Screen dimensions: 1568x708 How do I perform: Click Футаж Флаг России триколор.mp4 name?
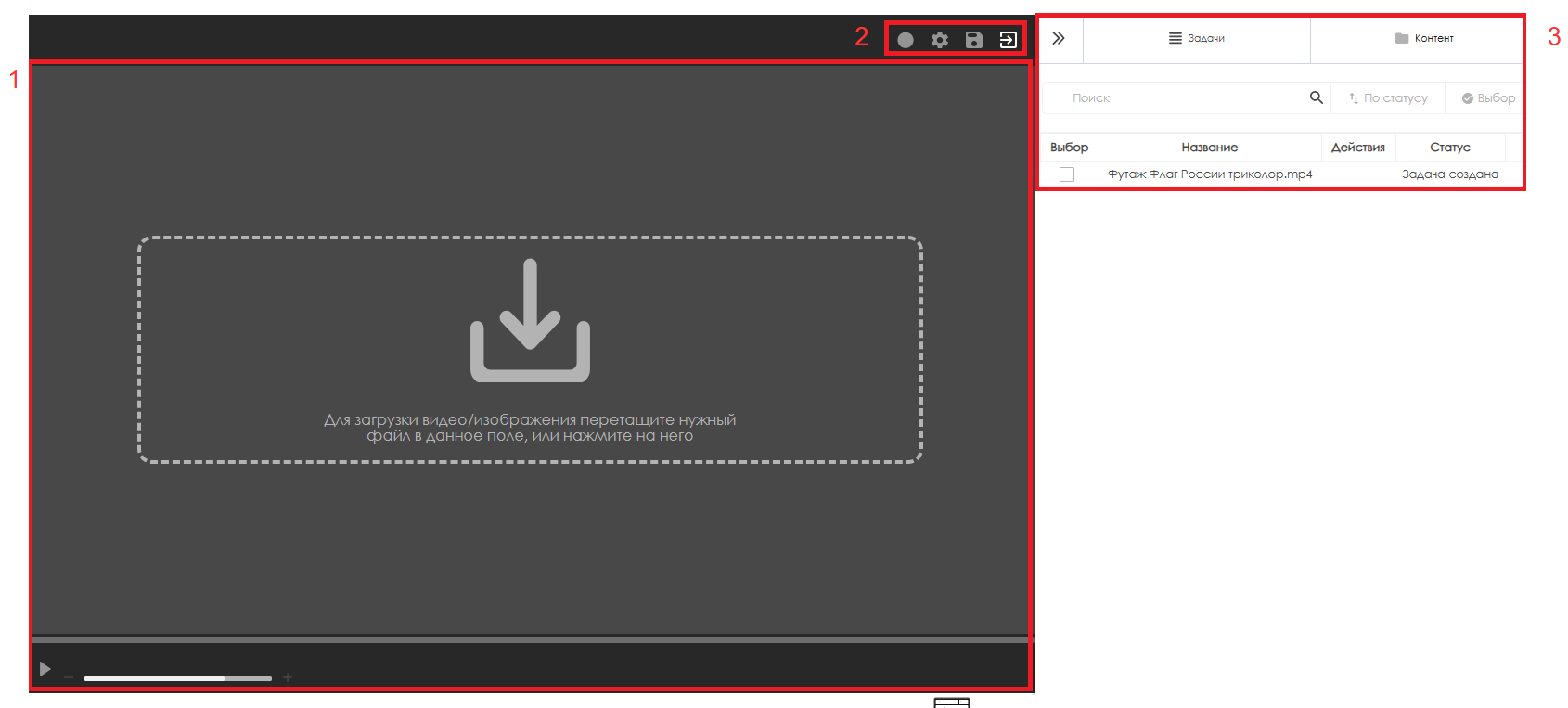(1210, 174)
